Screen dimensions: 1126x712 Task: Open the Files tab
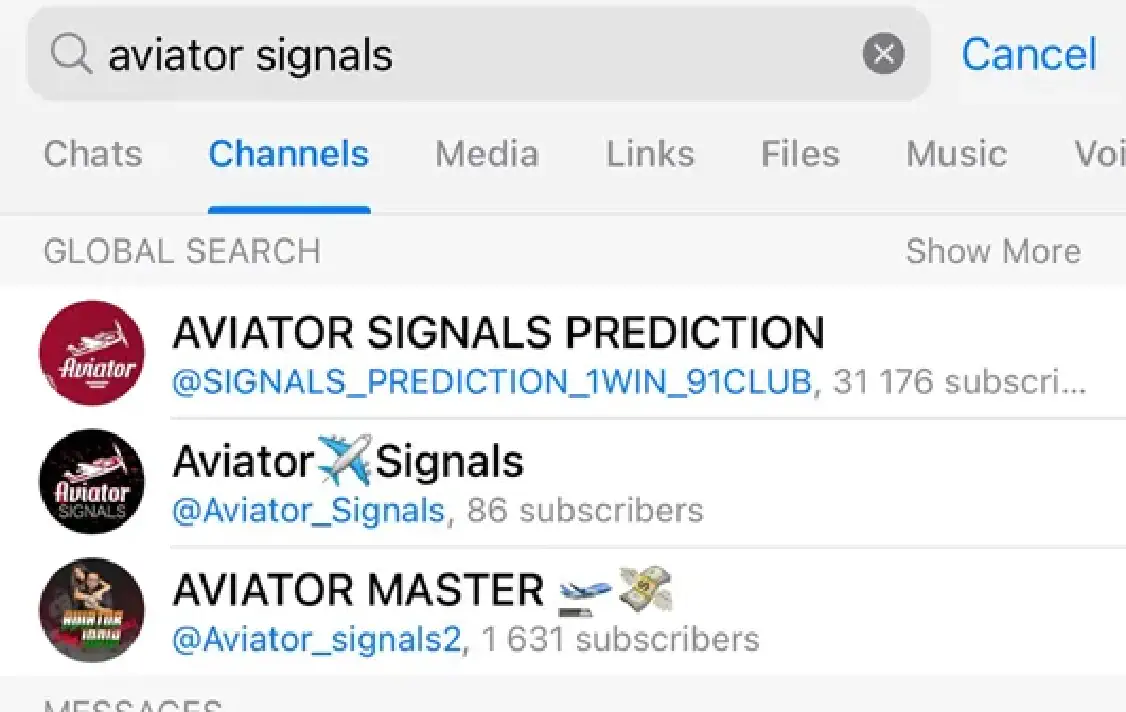coord(799,155)
